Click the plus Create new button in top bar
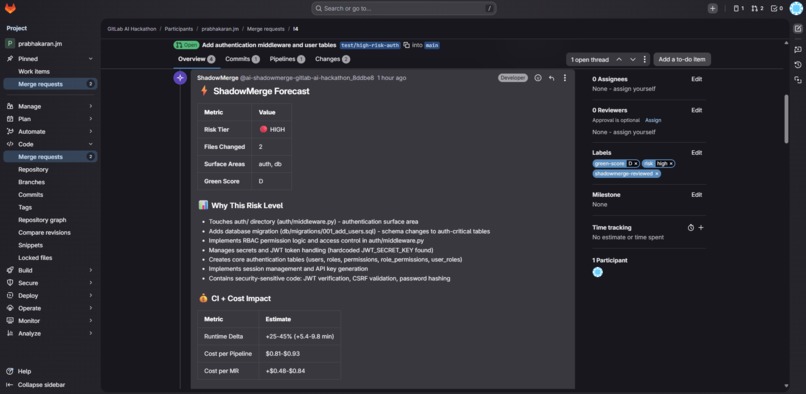Viewport: 806px width, 394px height. (712, 8)
